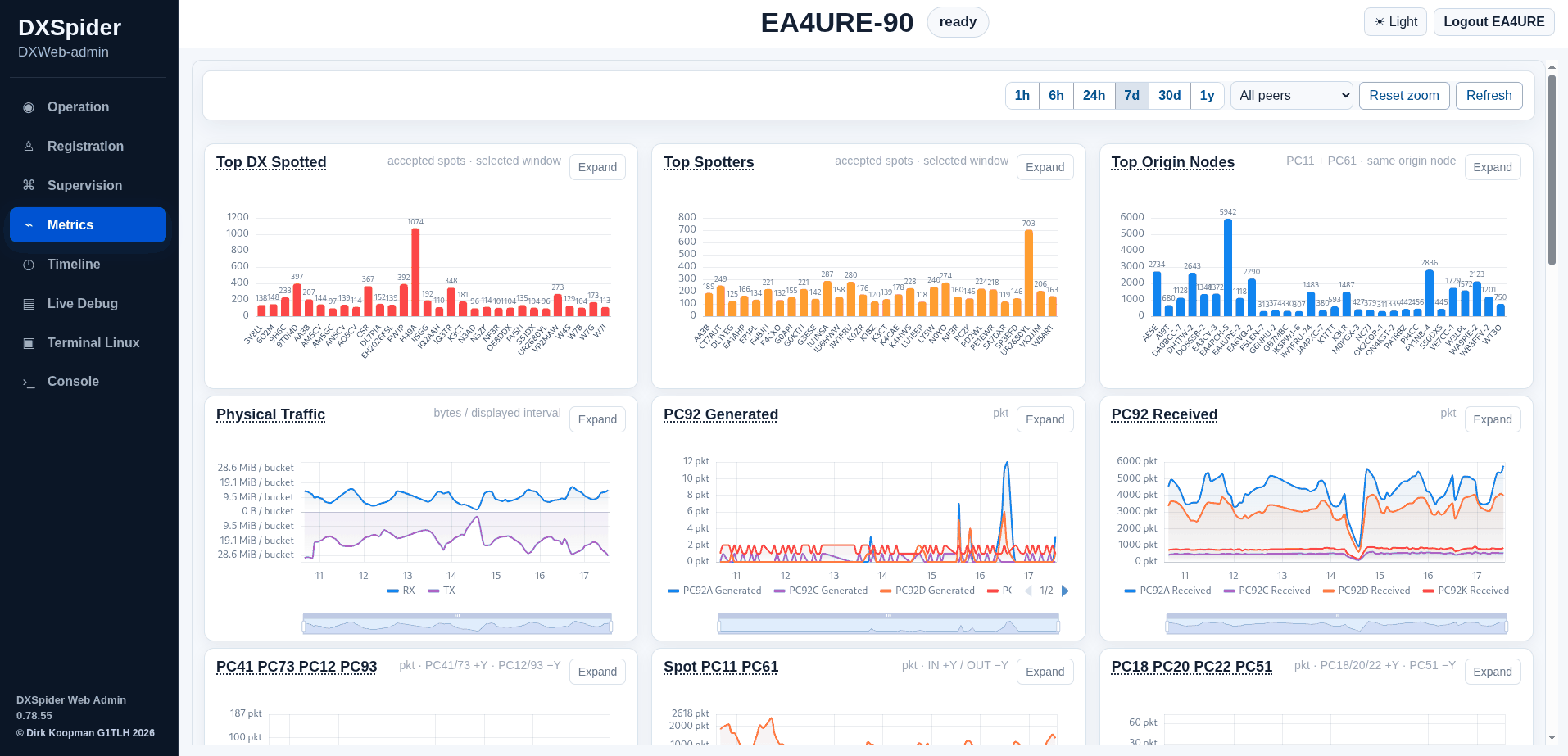The width and height of the screenshot is (1568, 756).
Task: Select the 7d time range
Action: [x=1131, y=96]
